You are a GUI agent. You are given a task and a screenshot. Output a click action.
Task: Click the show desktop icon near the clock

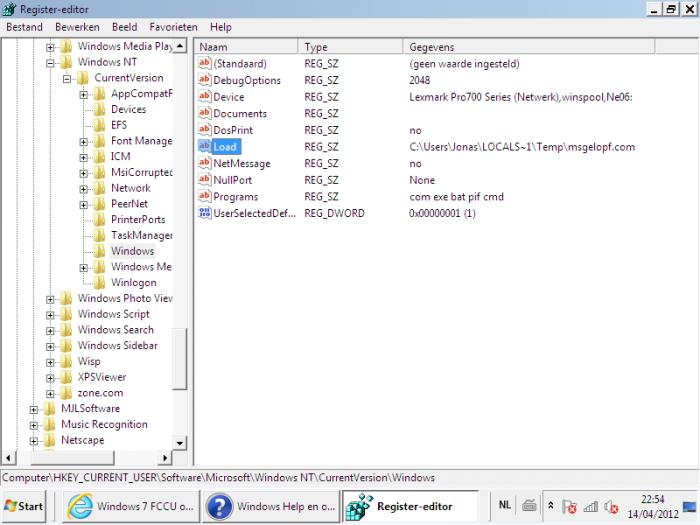689,506
